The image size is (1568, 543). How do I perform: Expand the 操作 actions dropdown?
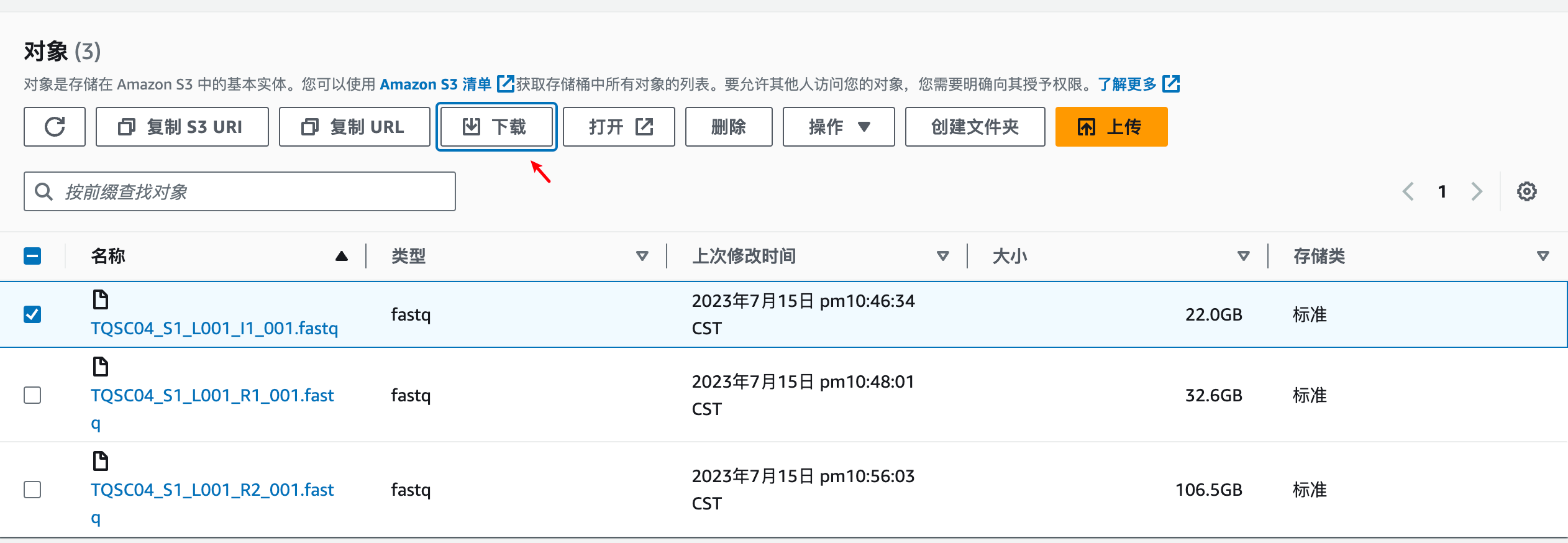point(839,127)
